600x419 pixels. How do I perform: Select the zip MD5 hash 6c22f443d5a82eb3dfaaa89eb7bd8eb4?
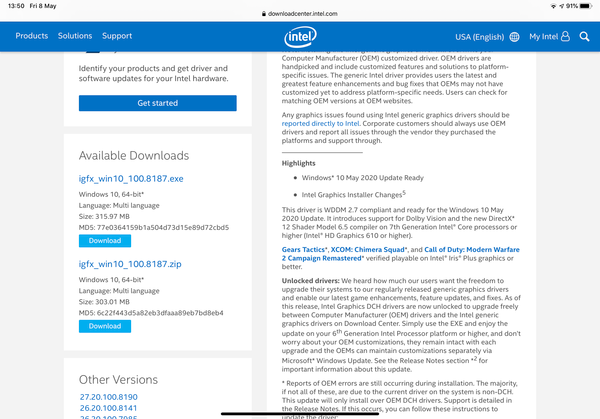point(160,313)
